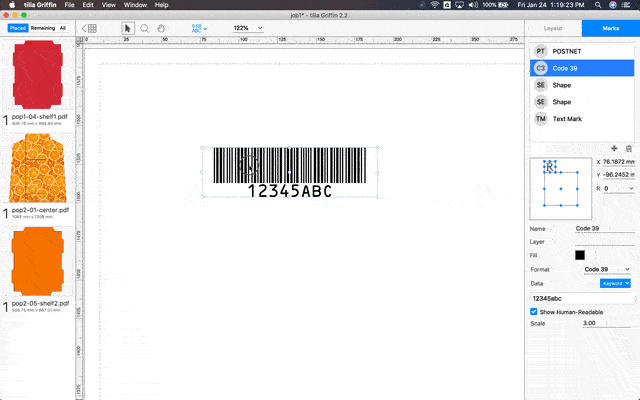Edit the Y position field

point(618,175)
